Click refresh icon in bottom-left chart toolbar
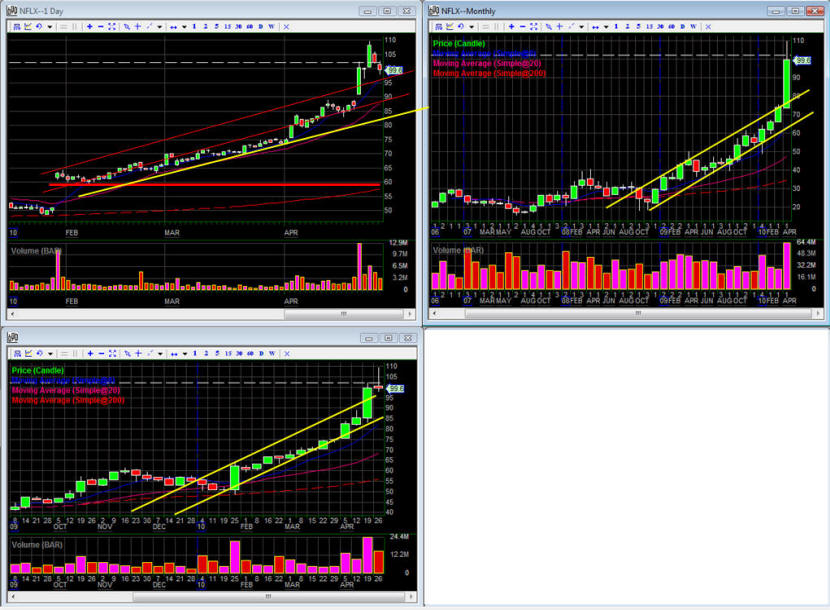This screenshot has height=610, width=830. pos(39,353)
